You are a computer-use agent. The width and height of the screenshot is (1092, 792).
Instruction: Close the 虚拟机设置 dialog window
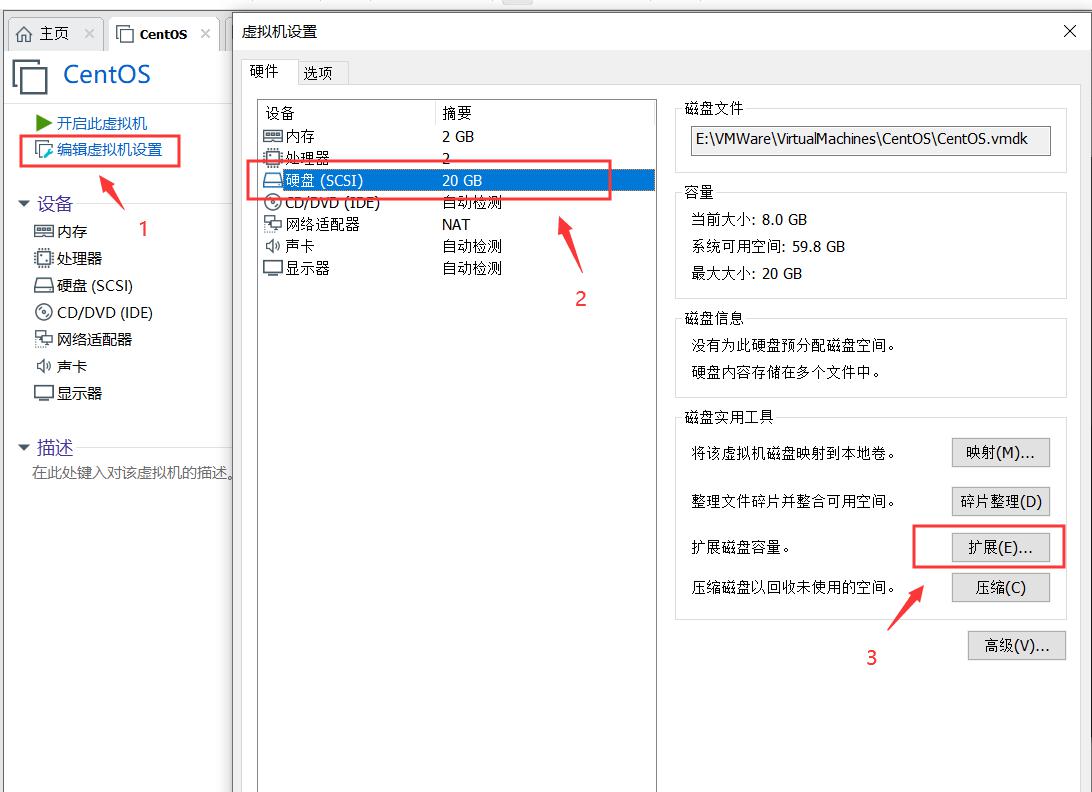1070,31
